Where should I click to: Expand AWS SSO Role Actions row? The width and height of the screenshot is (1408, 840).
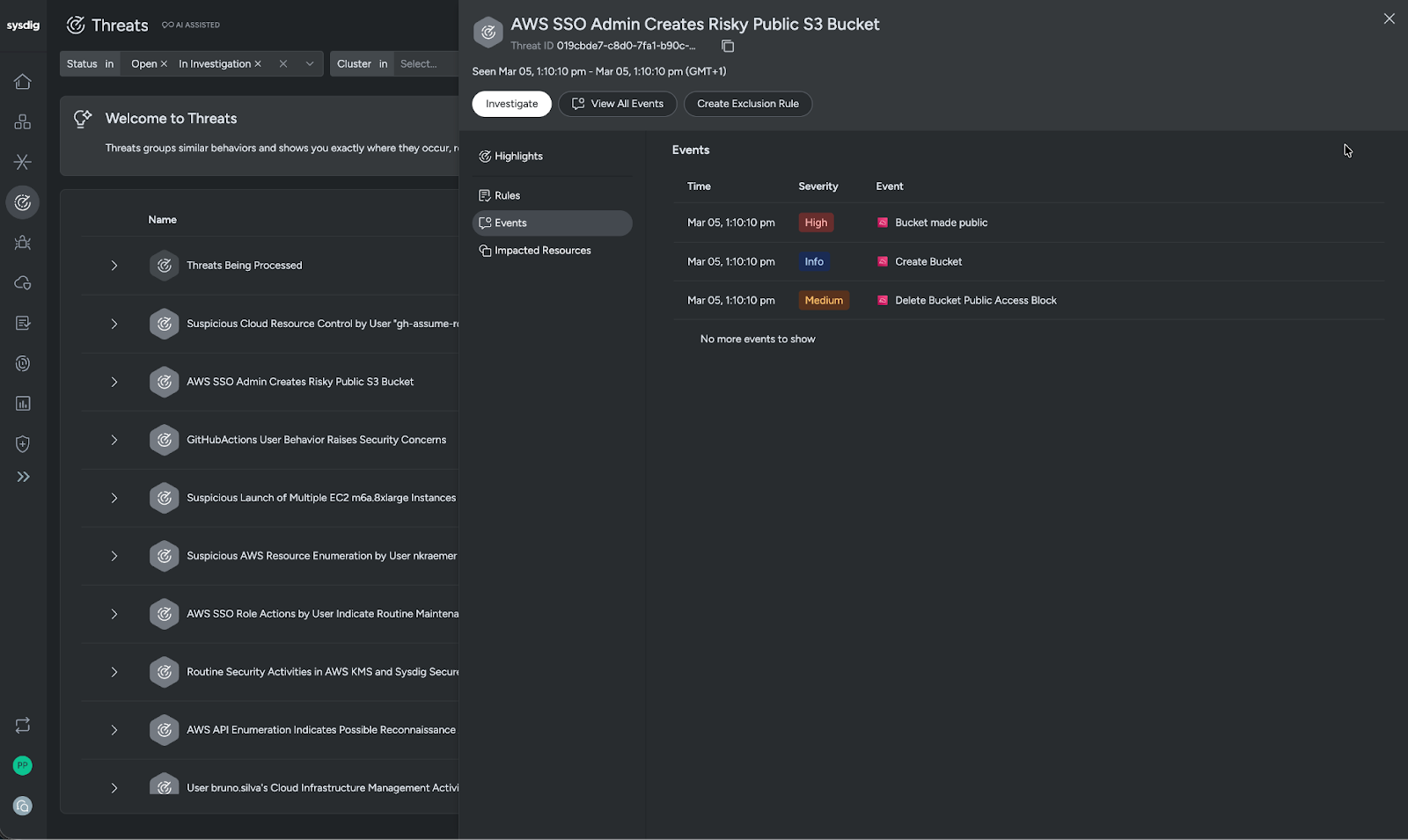click(114, 614)
